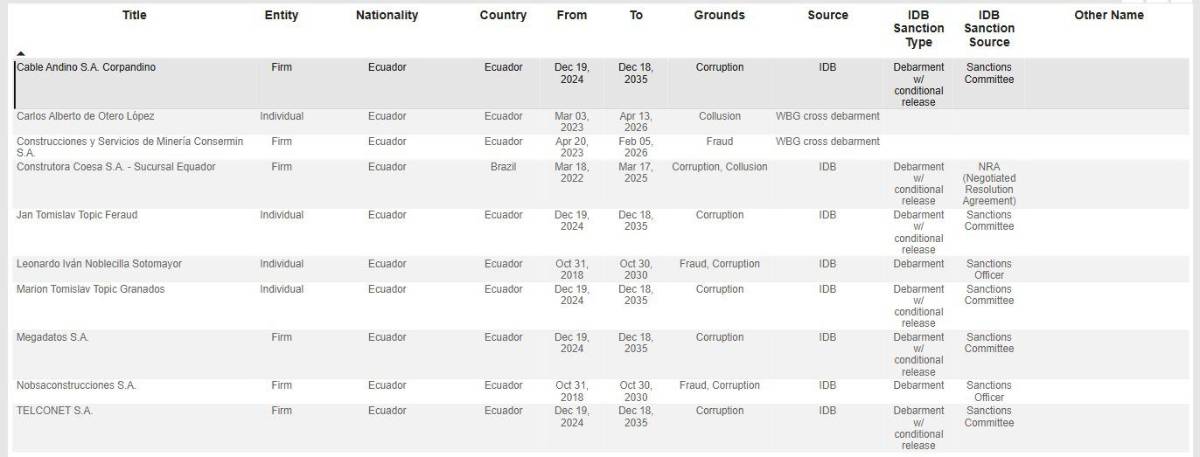1200x457 pixels.
Task: Click the IDB Sanction Source header
Action: click(x=988, y=29)
